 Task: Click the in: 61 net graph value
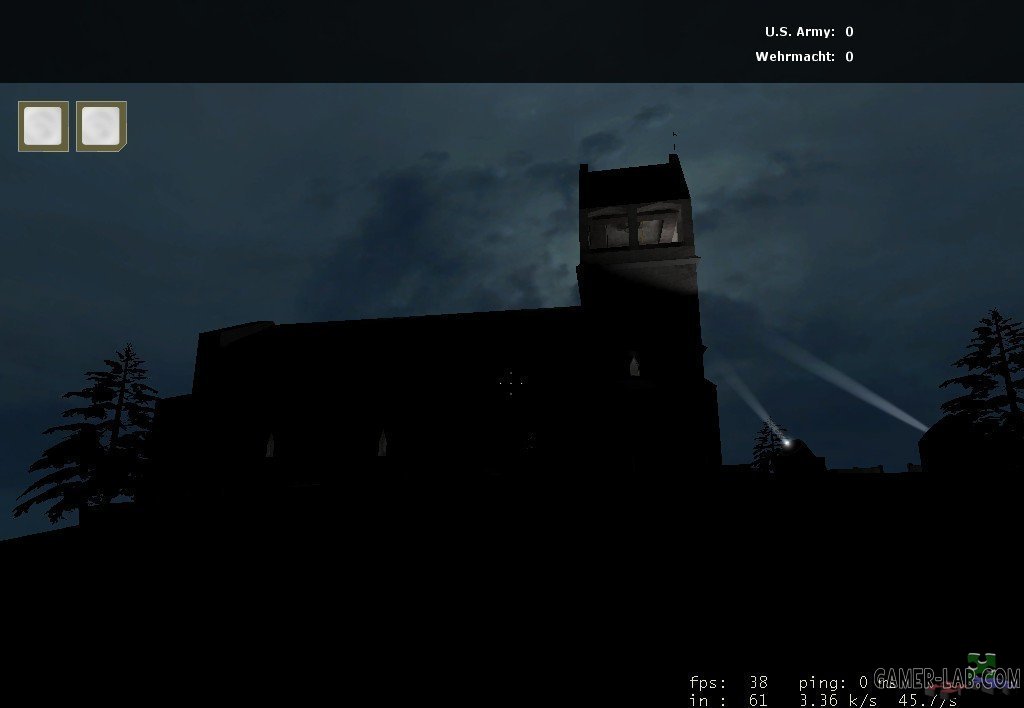coord(729,700)
